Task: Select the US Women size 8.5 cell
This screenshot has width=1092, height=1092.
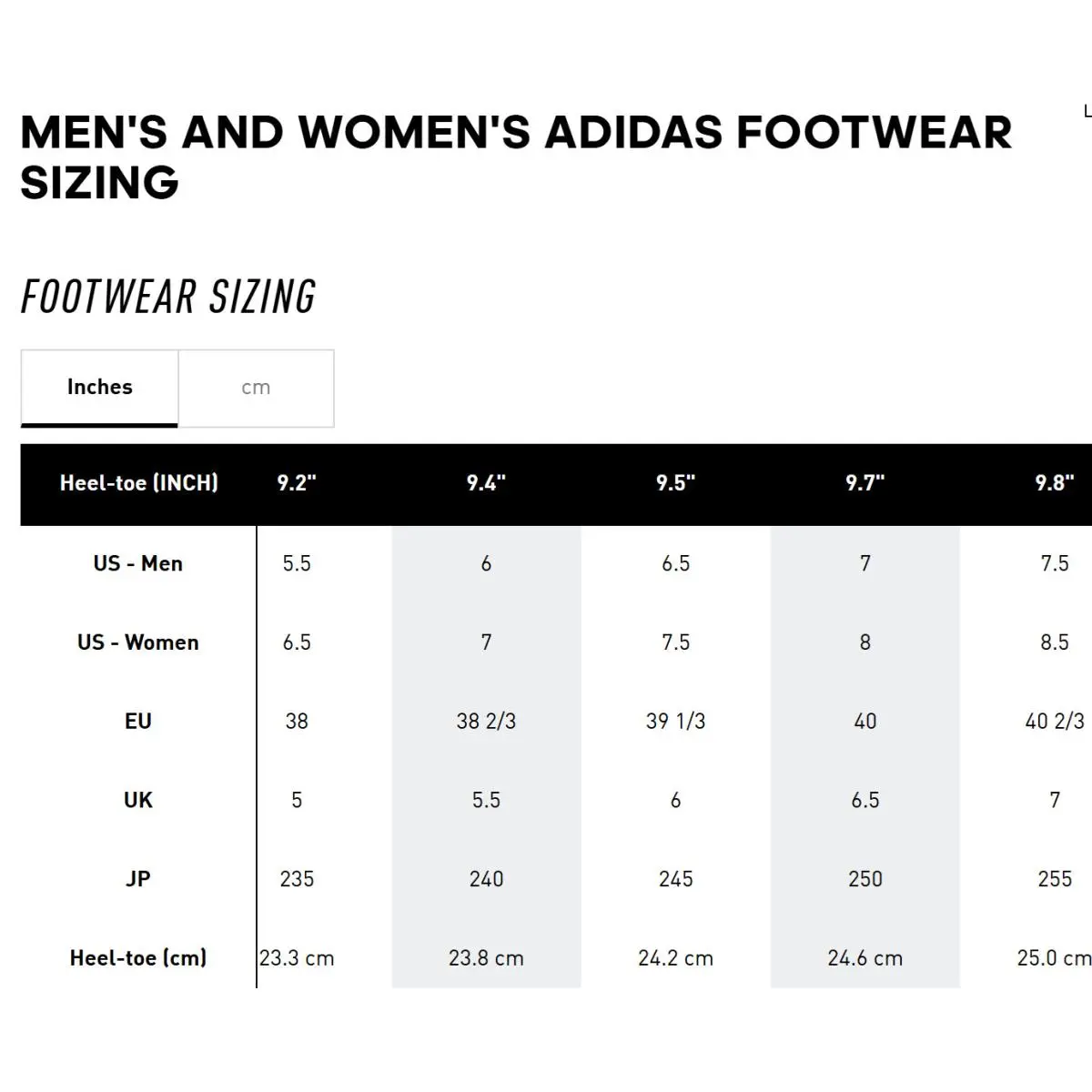Action: (1054, 642)
